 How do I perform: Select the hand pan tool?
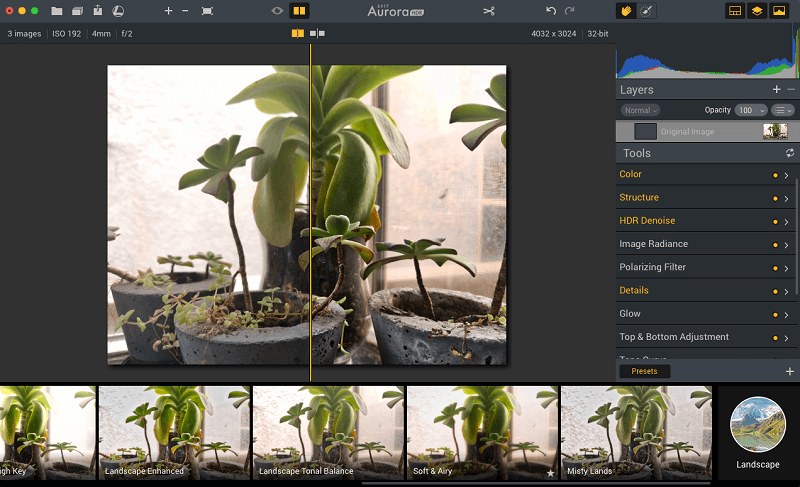[626, 11]
